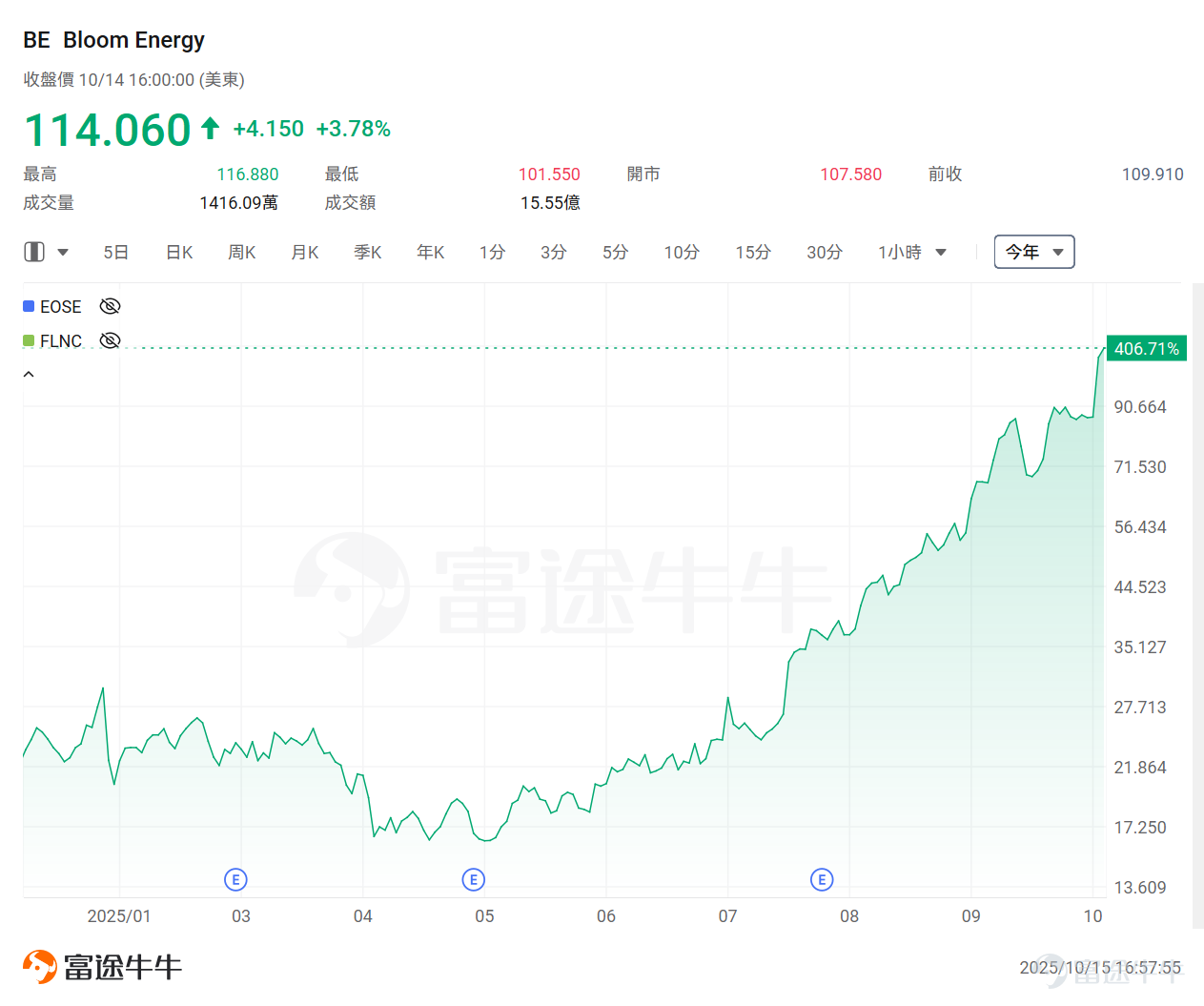This screenshot has width=1204, height=1006.
Task: Open the 今年 time range dropdown
Action: (x=1034, y=252)
